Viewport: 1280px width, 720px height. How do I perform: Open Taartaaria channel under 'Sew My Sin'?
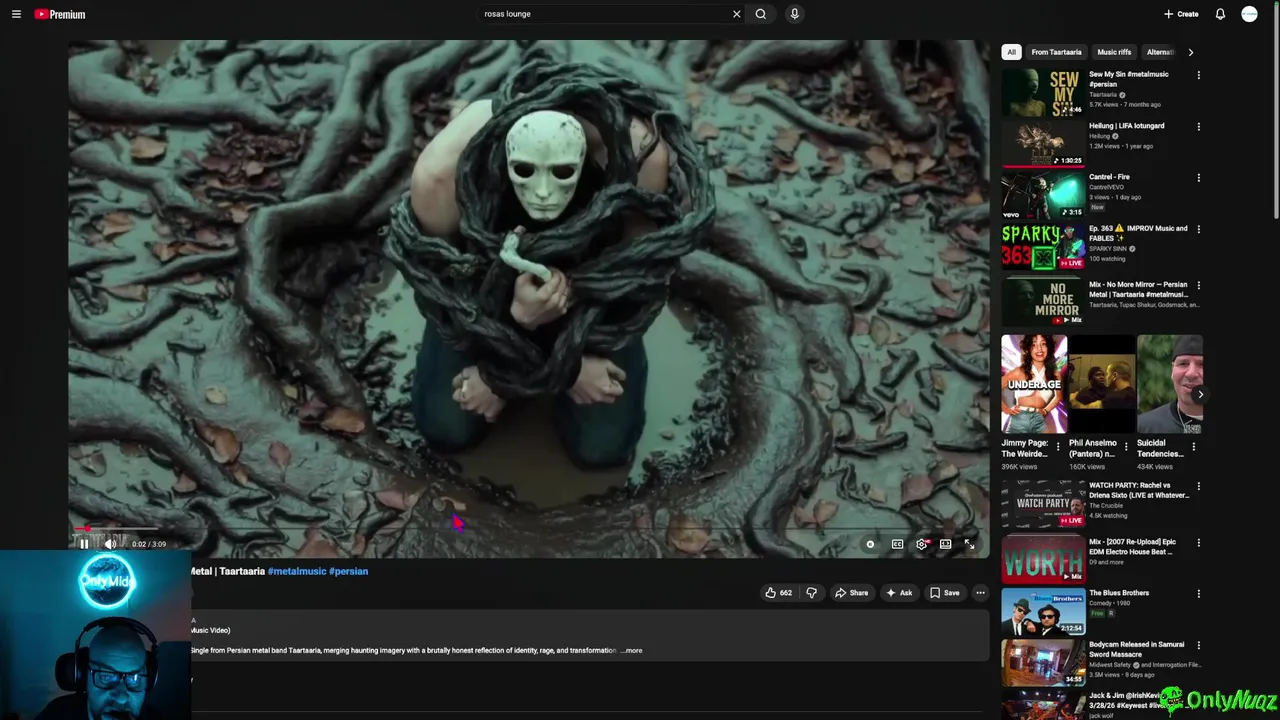1103,95
